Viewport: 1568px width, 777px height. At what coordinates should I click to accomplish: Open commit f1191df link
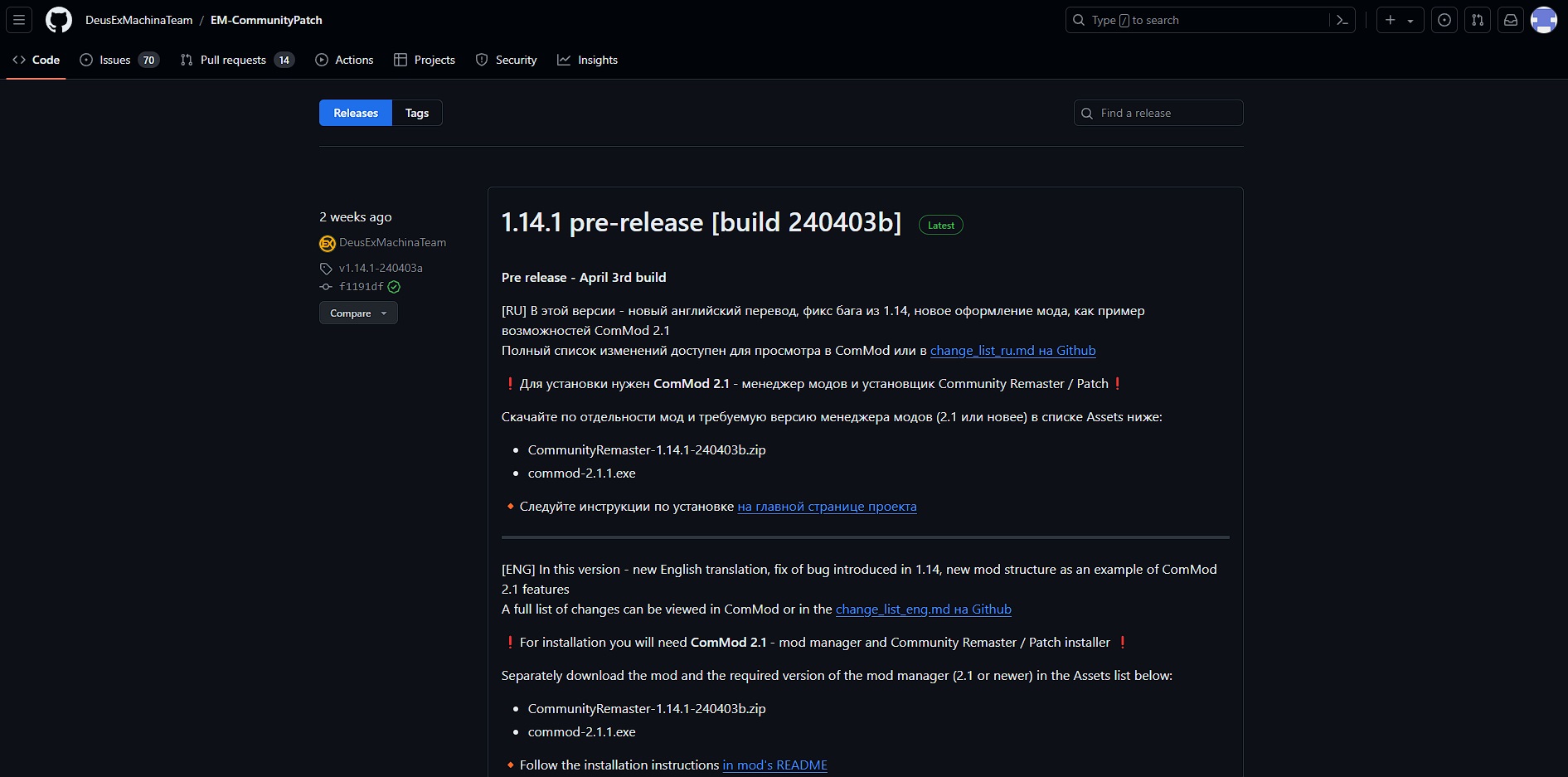362,287
